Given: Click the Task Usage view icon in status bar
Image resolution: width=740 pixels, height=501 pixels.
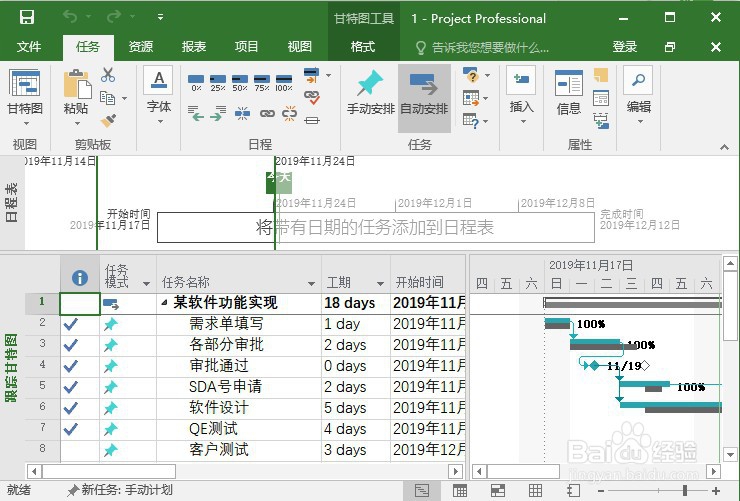Looking at the screenshot, I should point(460,491).
